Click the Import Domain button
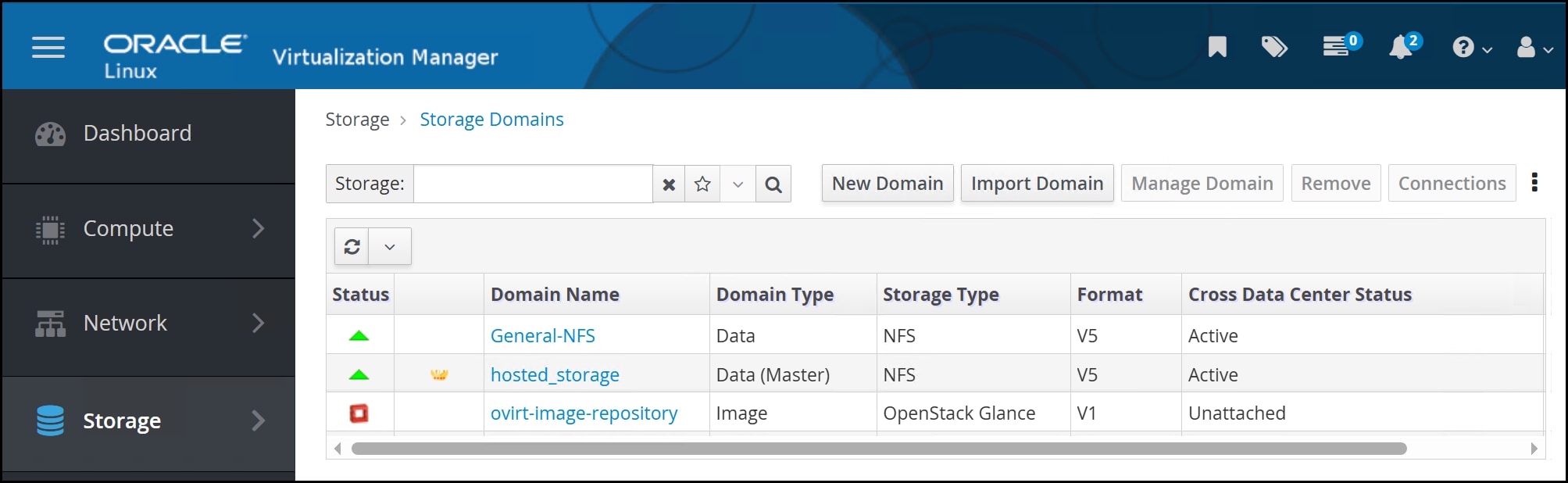Viewport: 1568px width, 483px height. [1037, 183]
